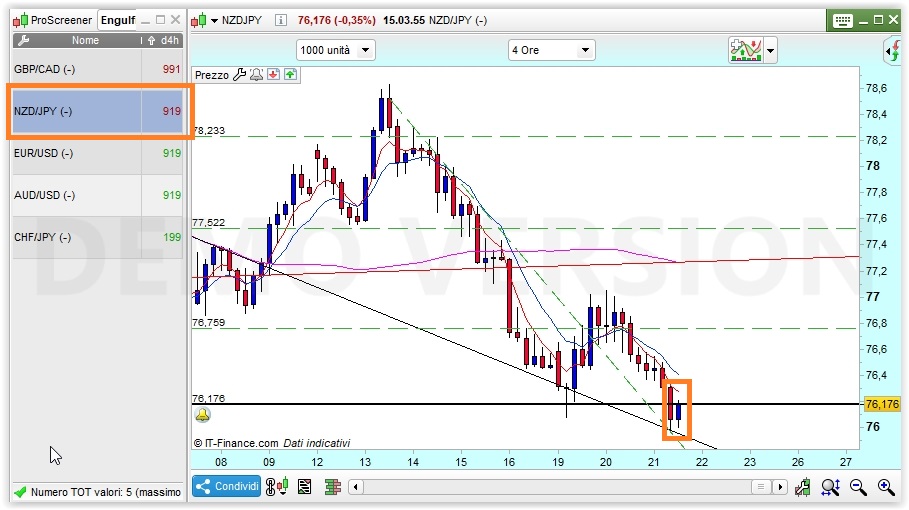This screenshot has width=909, height=510.
Task: Click the 78,233 level label
Action: tap(209, 131)
